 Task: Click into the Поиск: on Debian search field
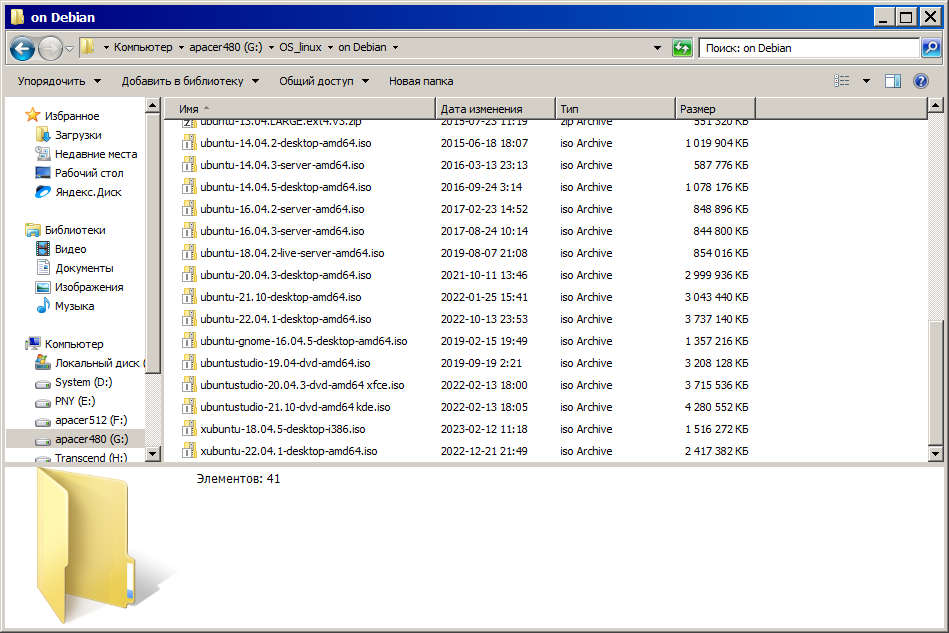tap(809, 48)
